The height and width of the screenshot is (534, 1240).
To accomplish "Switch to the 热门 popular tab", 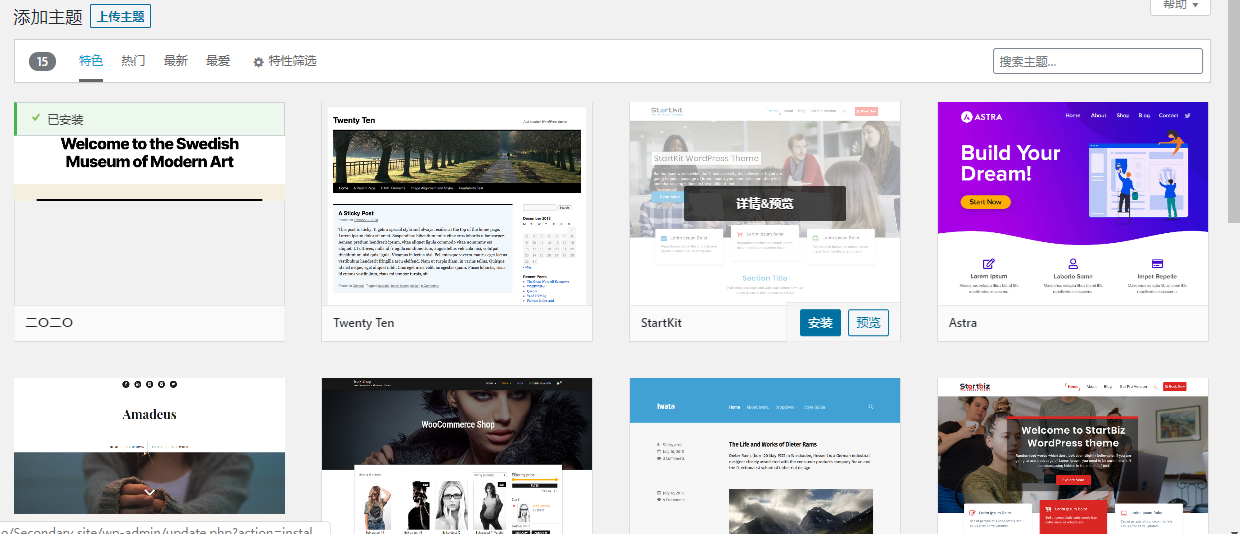I will click(133, 61).
